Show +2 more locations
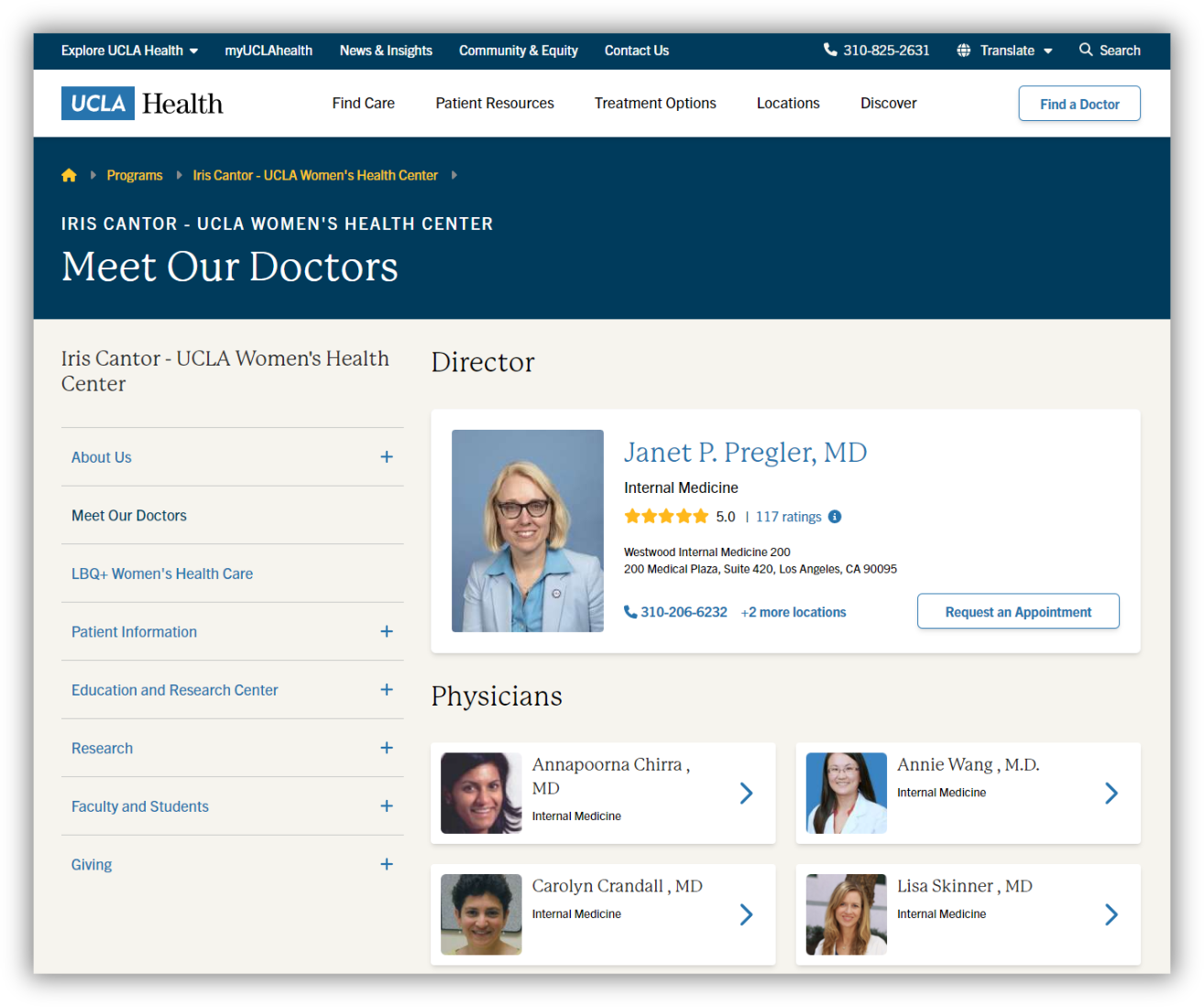Screen dimensions: 1204x1007 point(794,612)
